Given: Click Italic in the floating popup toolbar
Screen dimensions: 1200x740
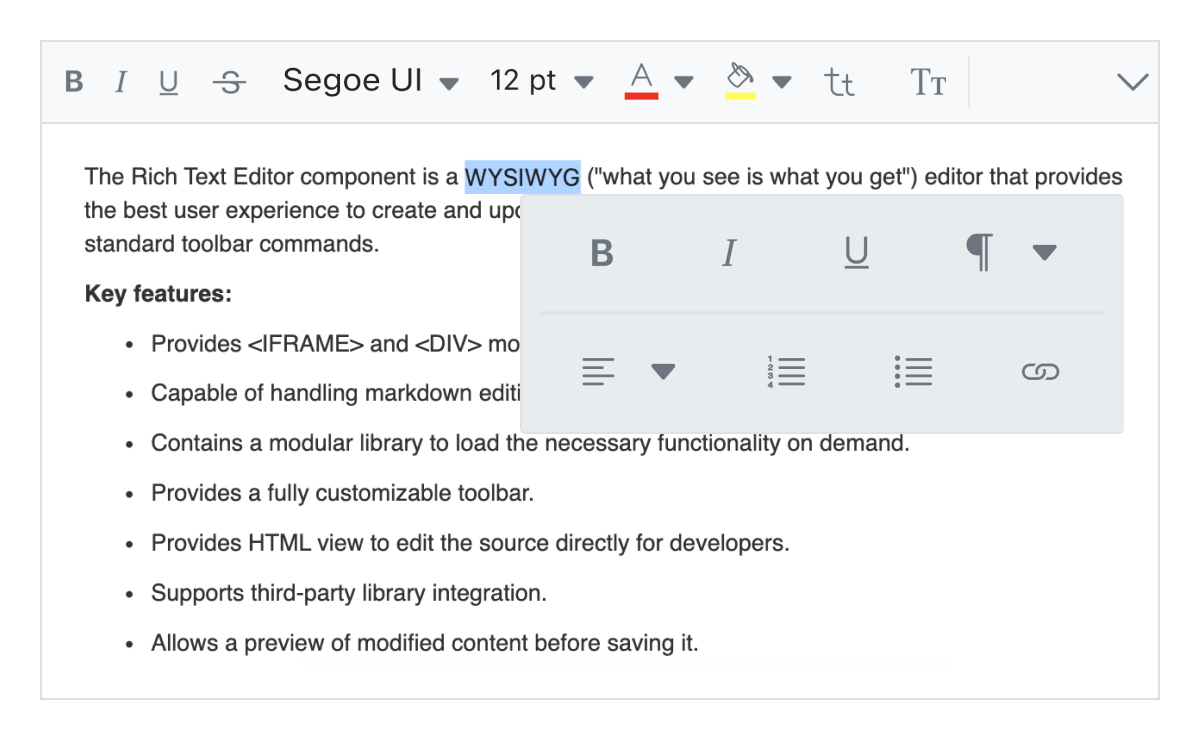Looking at the screenshot, I should [729, 254].
